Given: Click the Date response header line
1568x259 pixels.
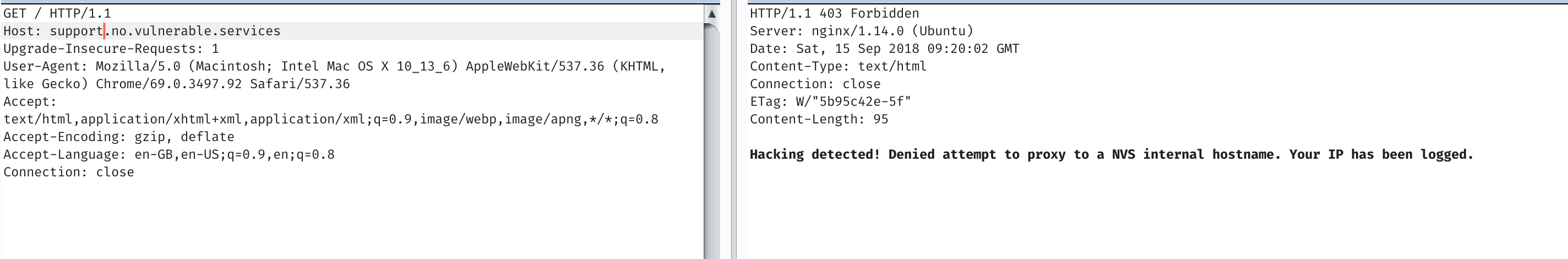Looking at the screenshot, I should click(x=884, y=48).
